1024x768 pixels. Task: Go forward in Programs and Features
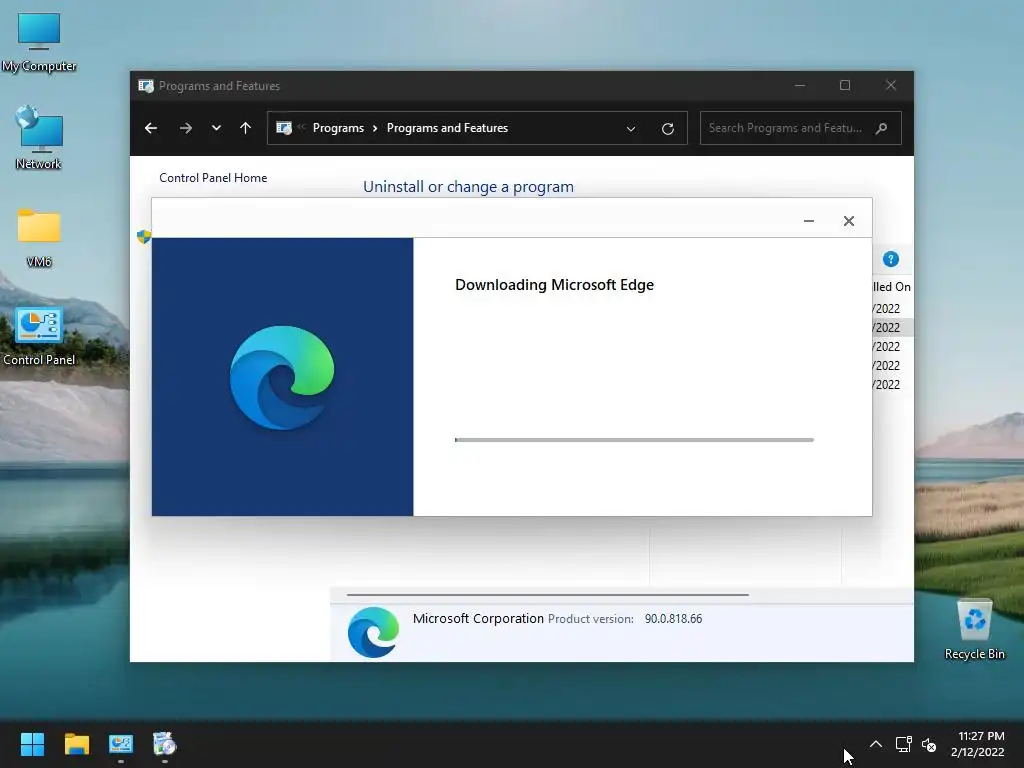[185, 128]
